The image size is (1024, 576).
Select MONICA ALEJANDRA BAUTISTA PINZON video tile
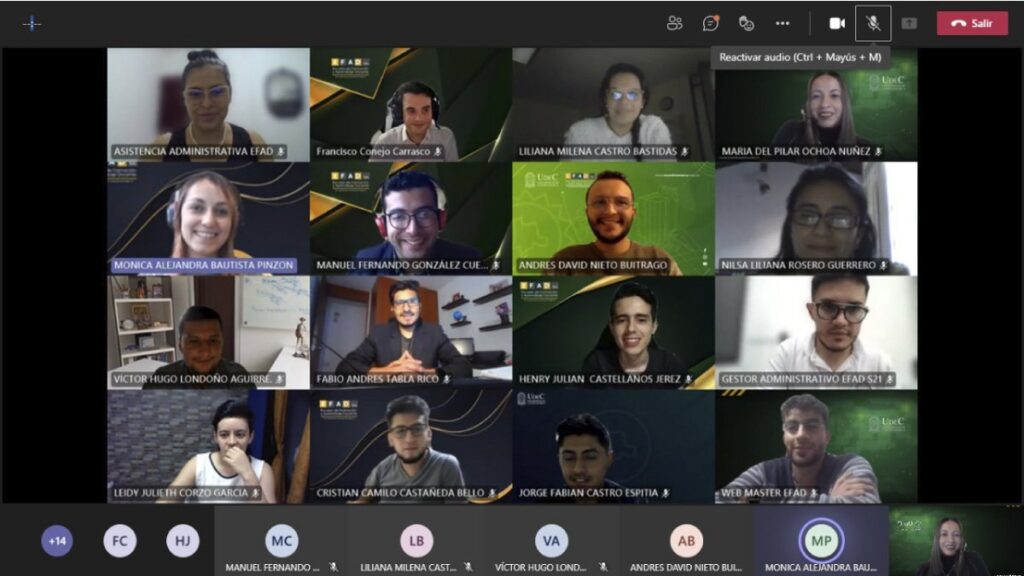click(x=208, y=219)
